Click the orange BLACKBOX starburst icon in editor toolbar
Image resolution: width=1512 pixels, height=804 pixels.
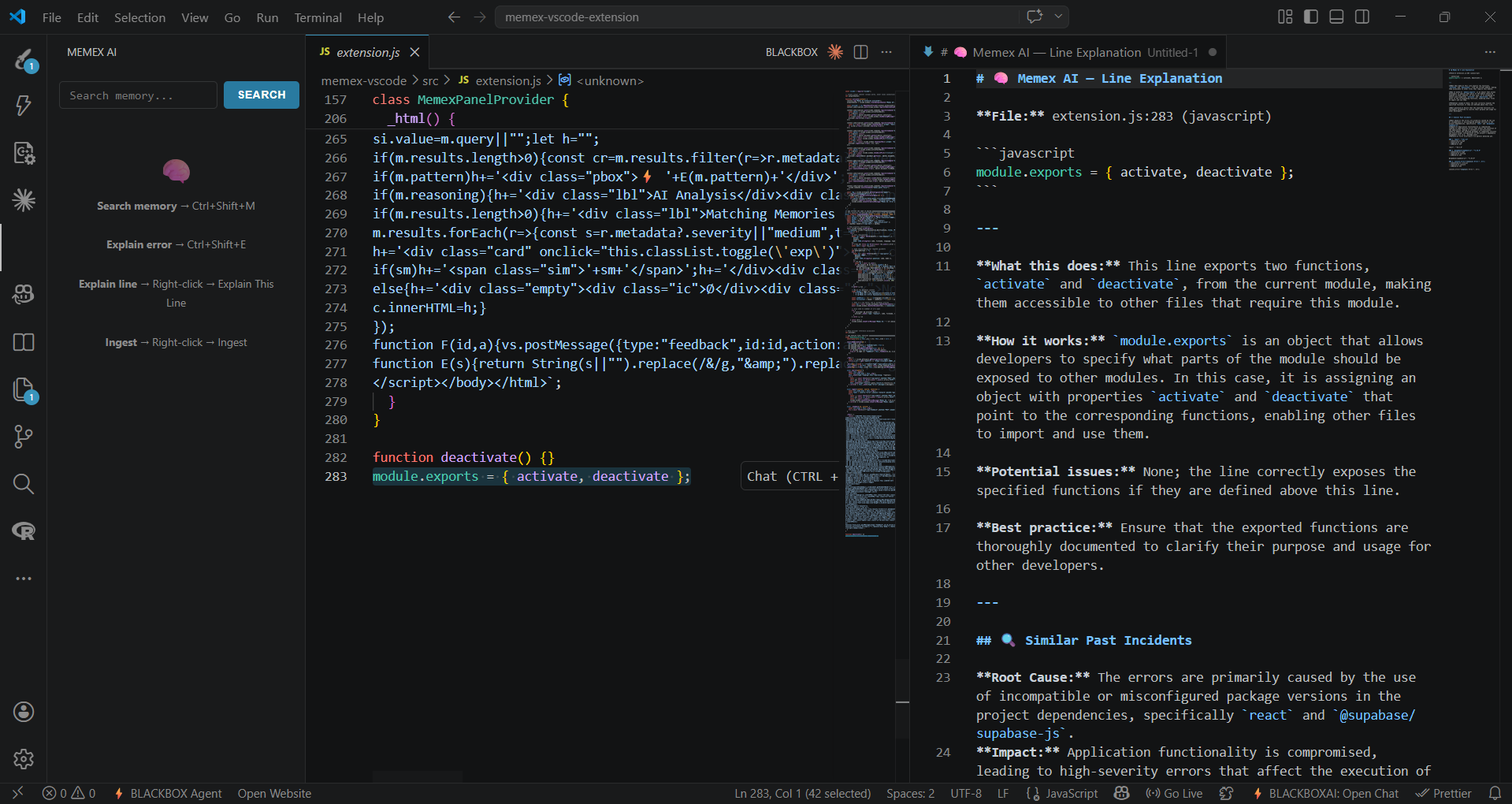pos(835,52)
